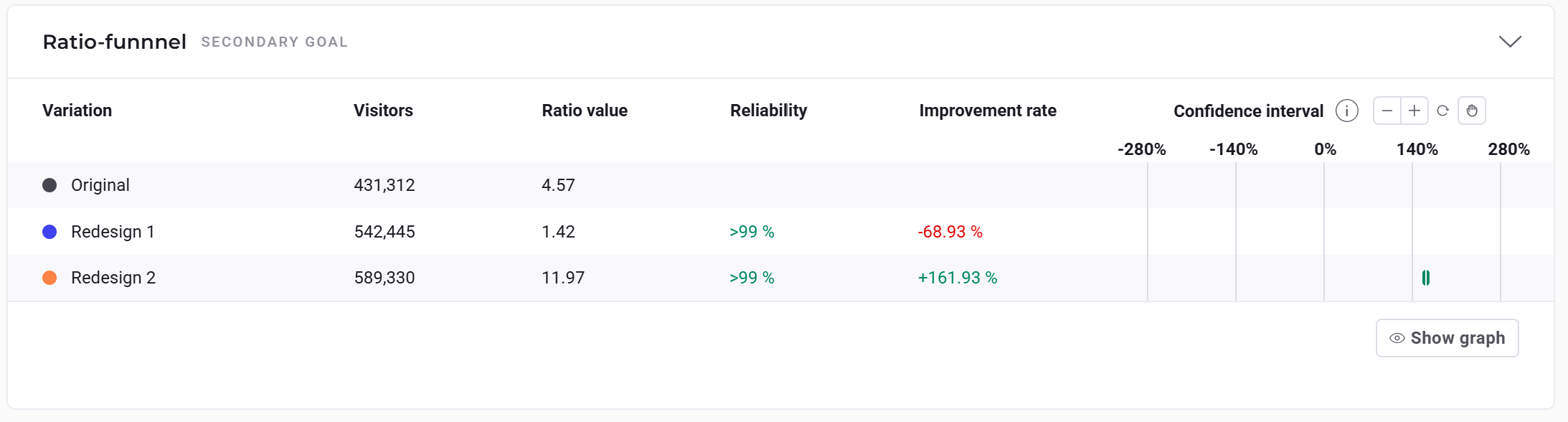Click the Improvement rate column header
Screen dimensions: 1568x422
click(x=987, y=111)
